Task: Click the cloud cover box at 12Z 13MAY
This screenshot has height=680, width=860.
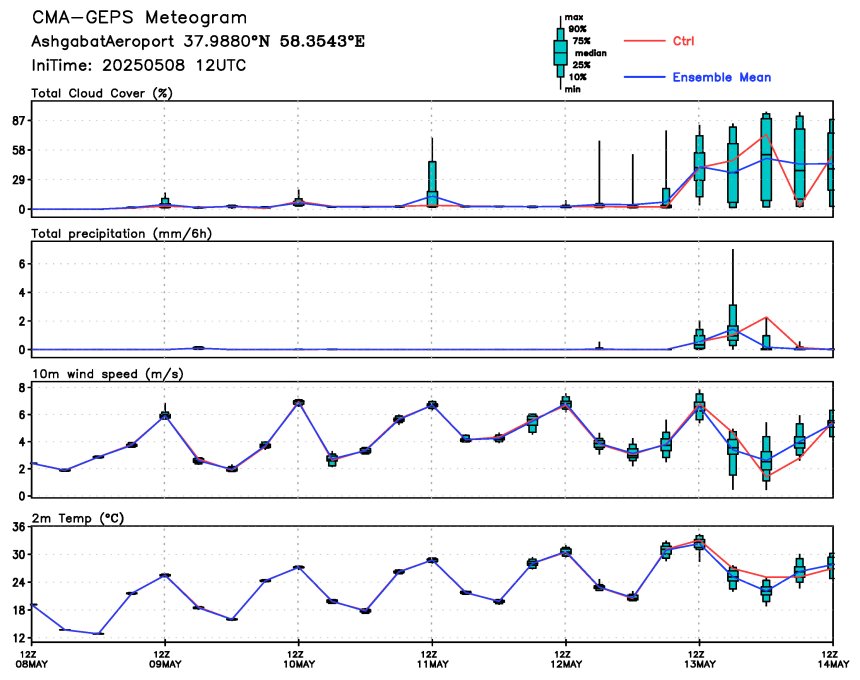Action: [699, 166]
